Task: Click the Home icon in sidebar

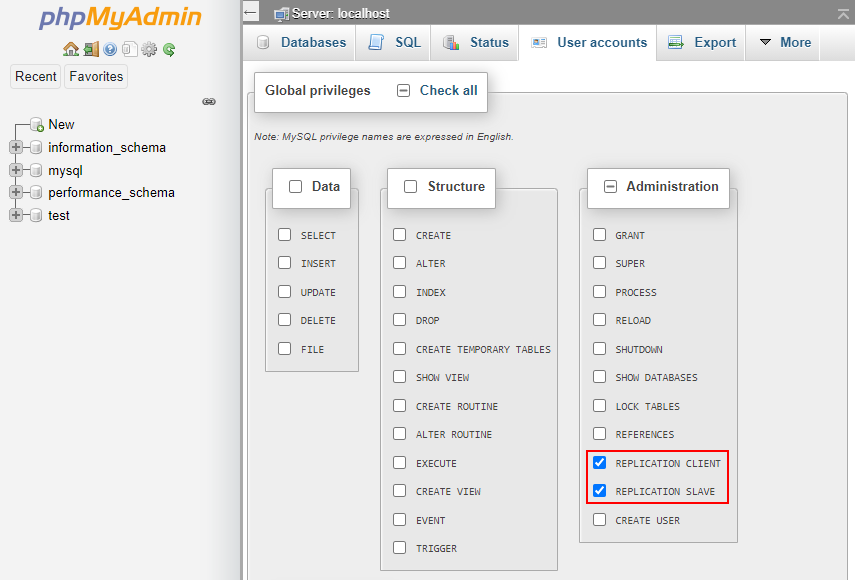Action: pos(71,50)
